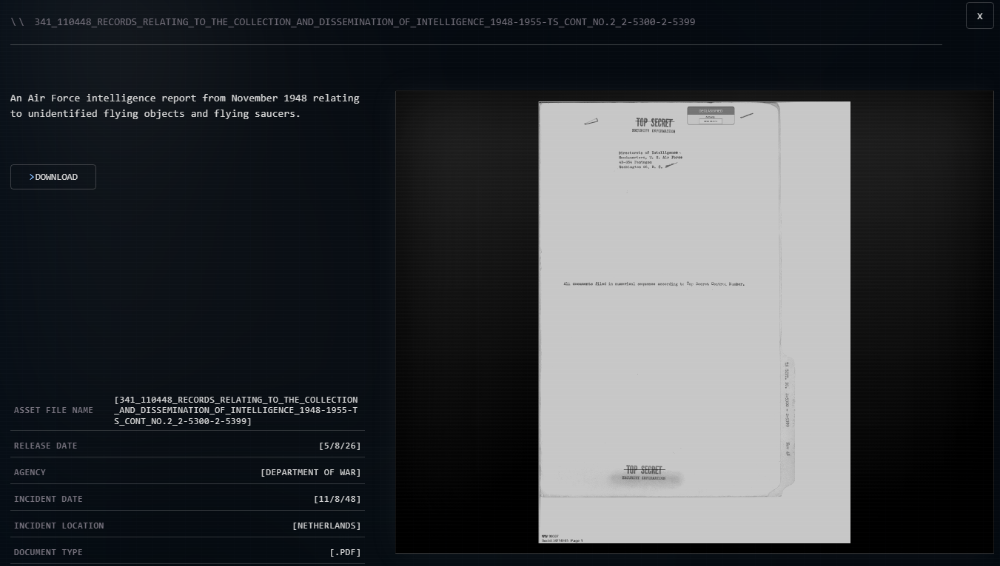Click the DOWNLOAD button
This screenshot has height=566, width=1000.
[x=53, y=177]
